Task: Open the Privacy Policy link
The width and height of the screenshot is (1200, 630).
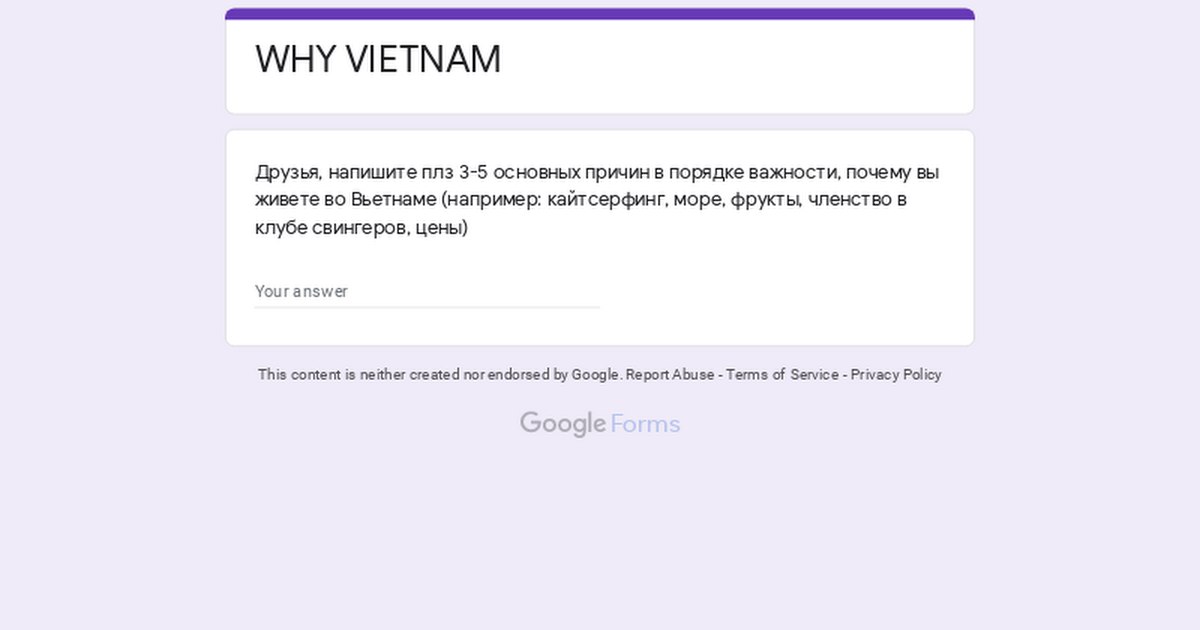Action: [896, 375]
